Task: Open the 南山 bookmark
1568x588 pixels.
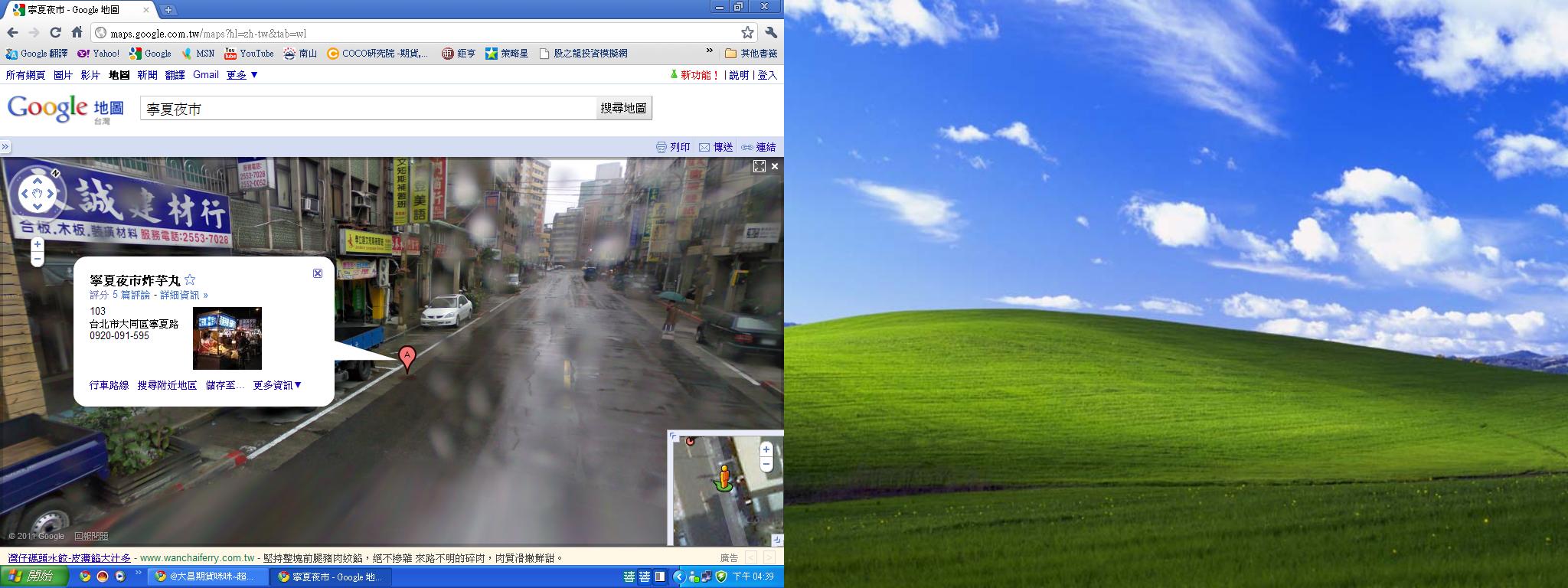Action: tap(300, 54)
